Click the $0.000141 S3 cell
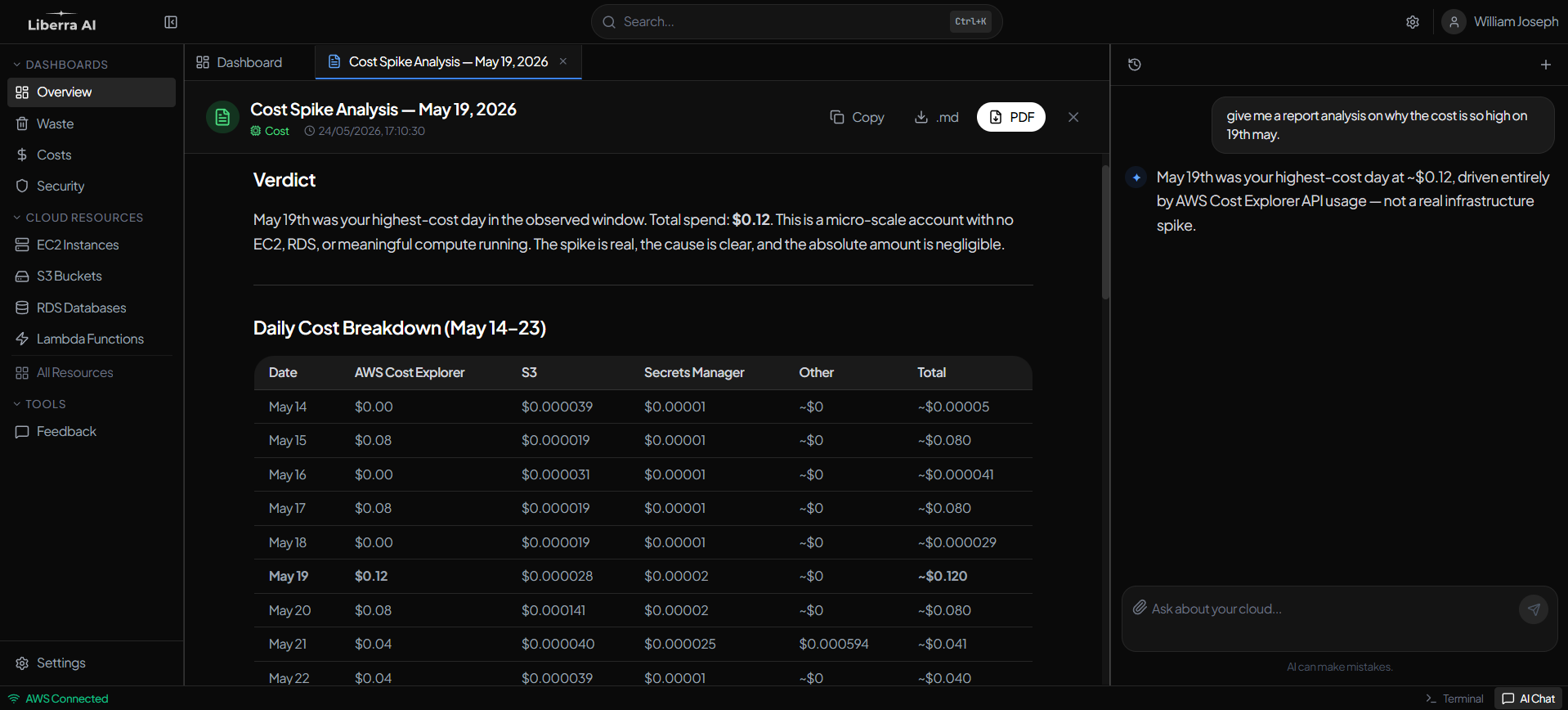 553,610
